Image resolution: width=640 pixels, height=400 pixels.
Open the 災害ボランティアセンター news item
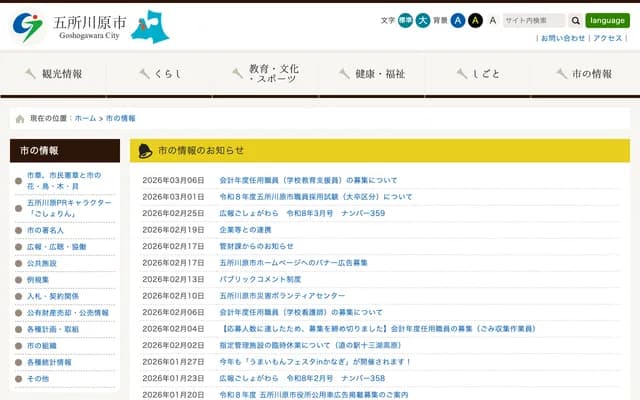coord(282,296)
